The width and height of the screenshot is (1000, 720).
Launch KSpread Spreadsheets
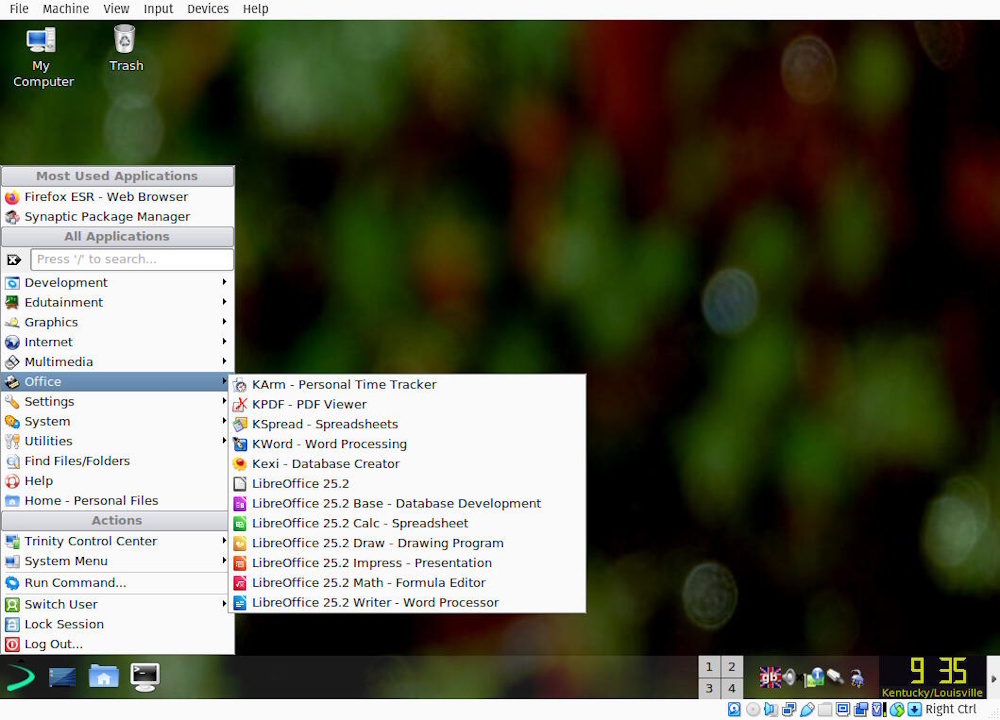[x=408, y=424]
